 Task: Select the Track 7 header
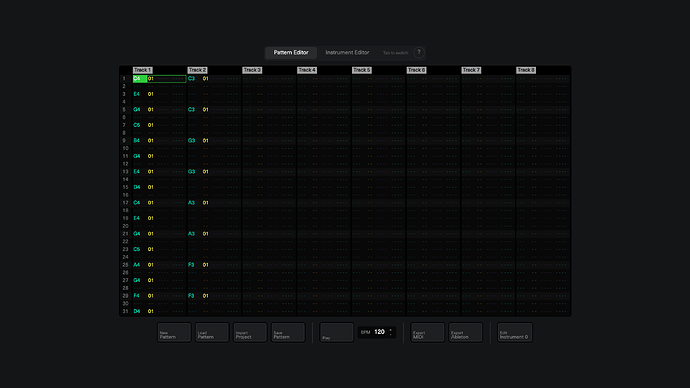(x=471, y=70)
